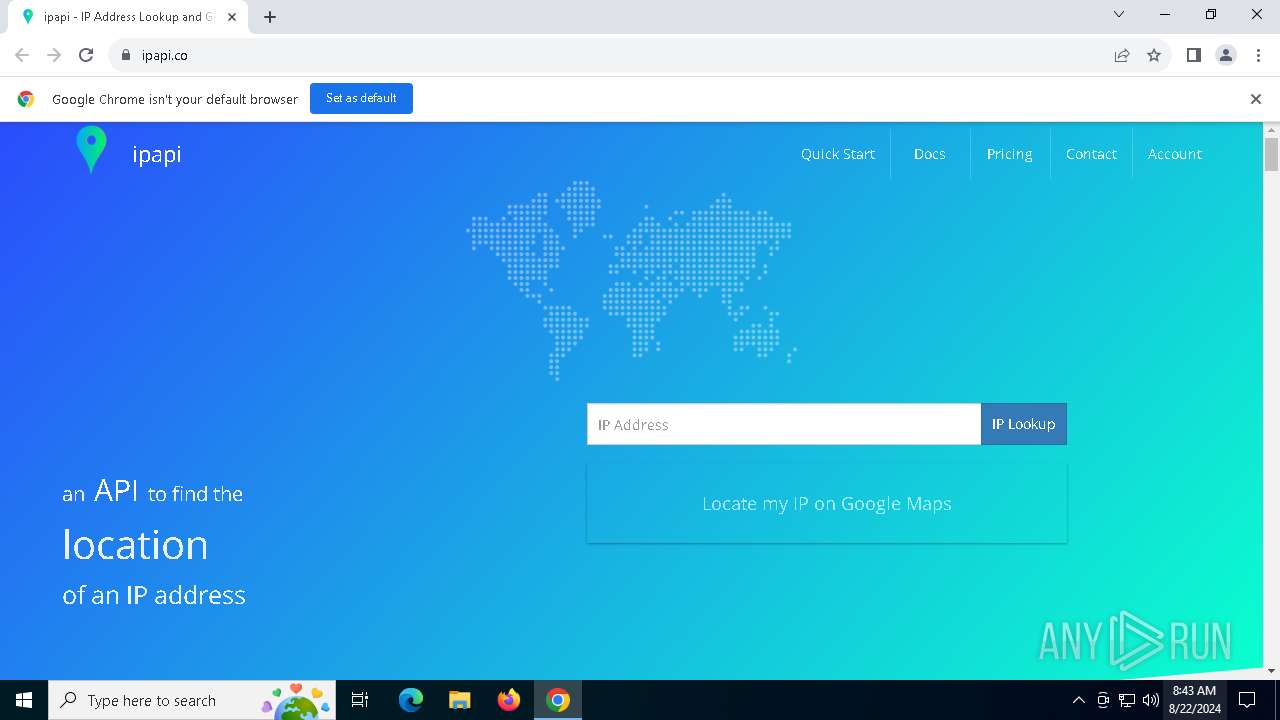The image size is (1280, 720).
Task: Open volume control in system tray
Action: [1151, 700]
